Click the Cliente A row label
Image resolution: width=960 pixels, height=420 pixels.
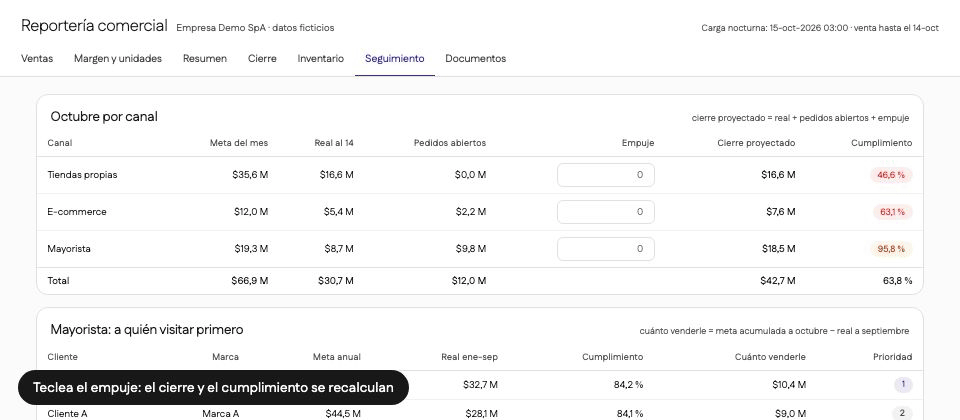[x=67, y=414]
